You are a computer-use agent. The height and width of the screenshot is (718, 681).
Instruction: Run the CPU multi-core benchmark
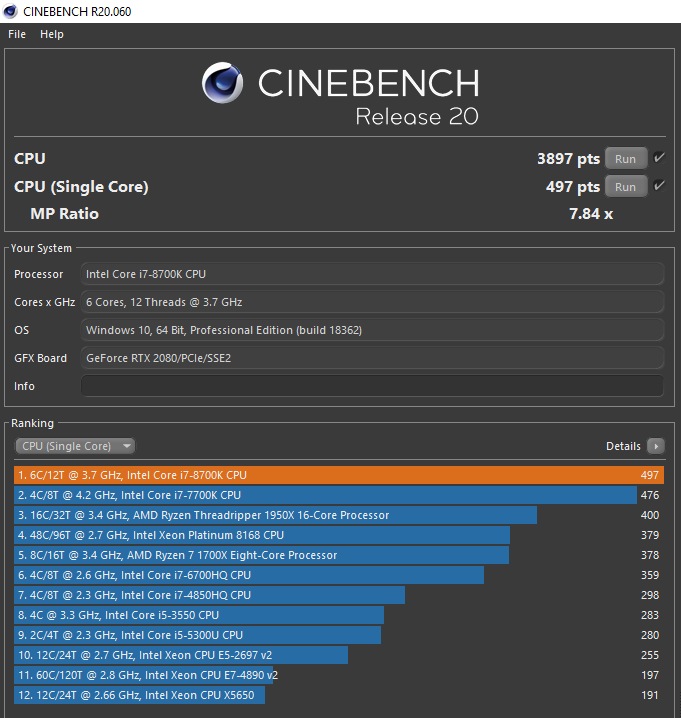(626, 159)
